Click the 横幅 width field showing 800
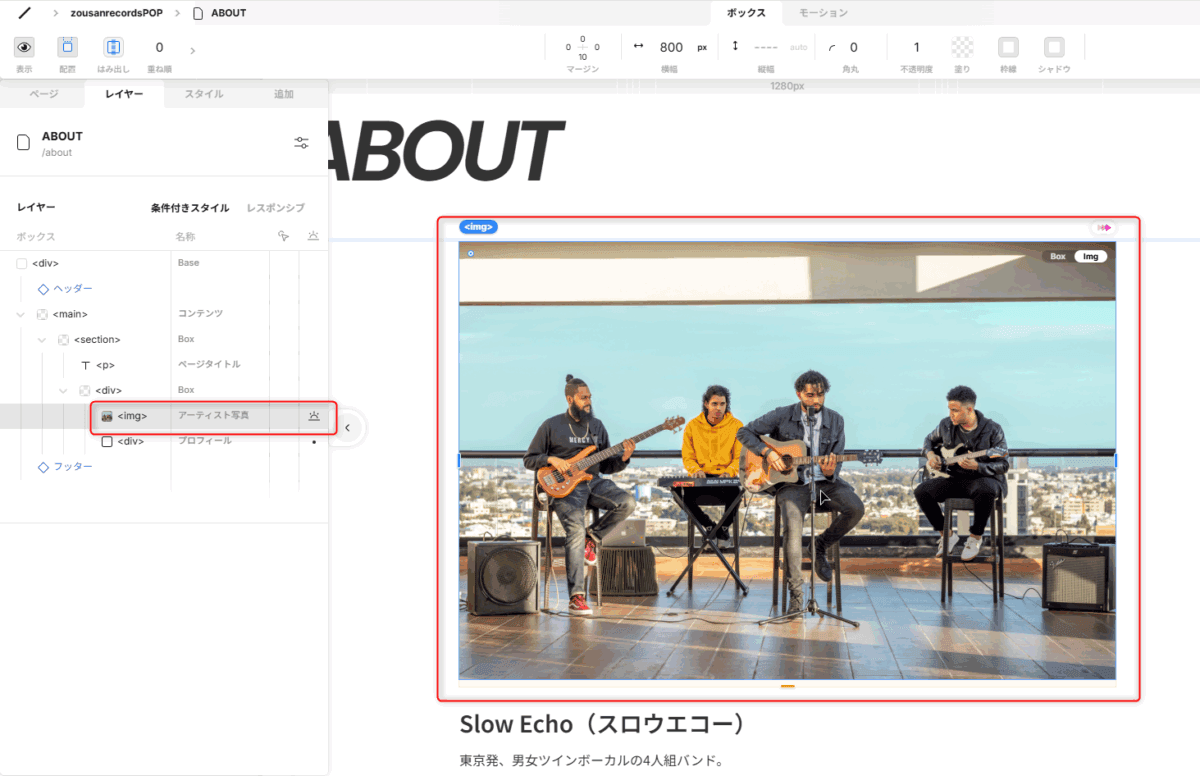The width and height of the screenshot is (1200, 776). point(671,47)
